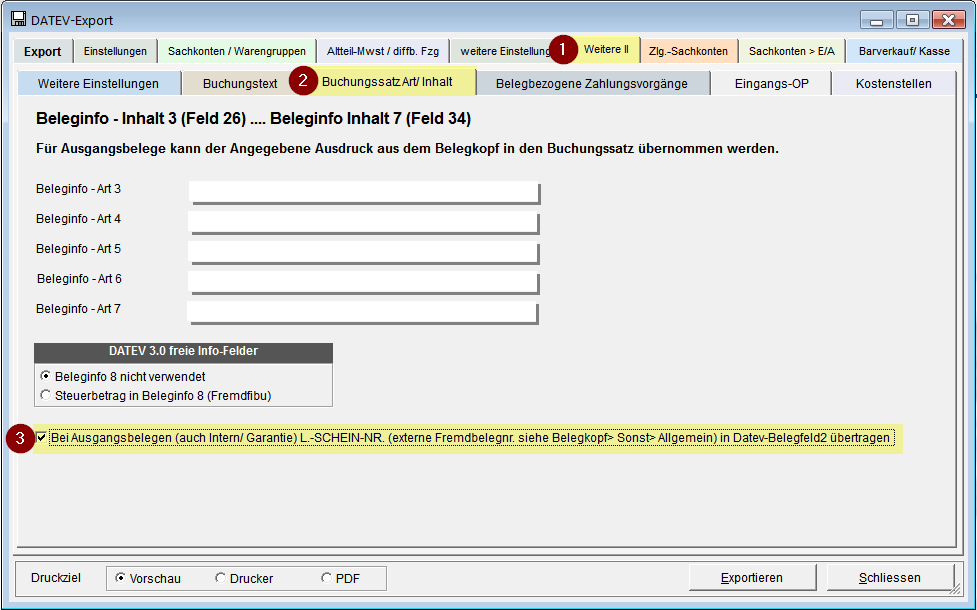Image resolution: width=977 pixels, height=610 pixels.
Task: Click the Für Ausgangsbelege description text
Action: coord(407,149)
